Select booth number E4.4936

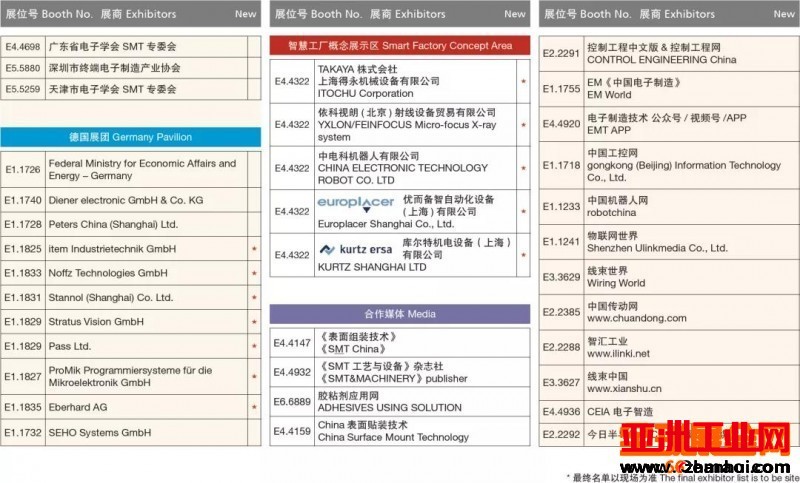[561, 412]
